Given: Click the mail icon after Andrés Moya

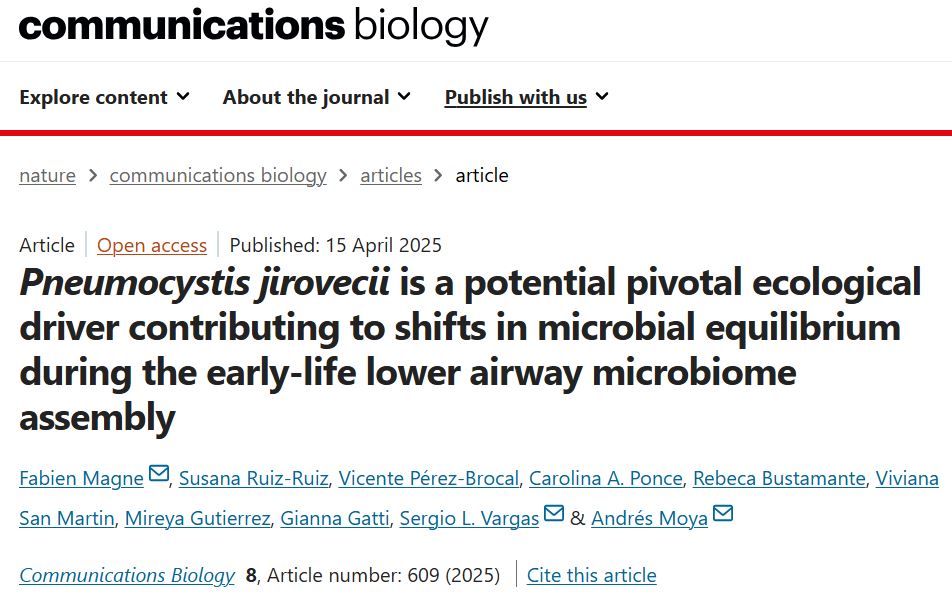Looking at the screenshot, I should [723, 514].
